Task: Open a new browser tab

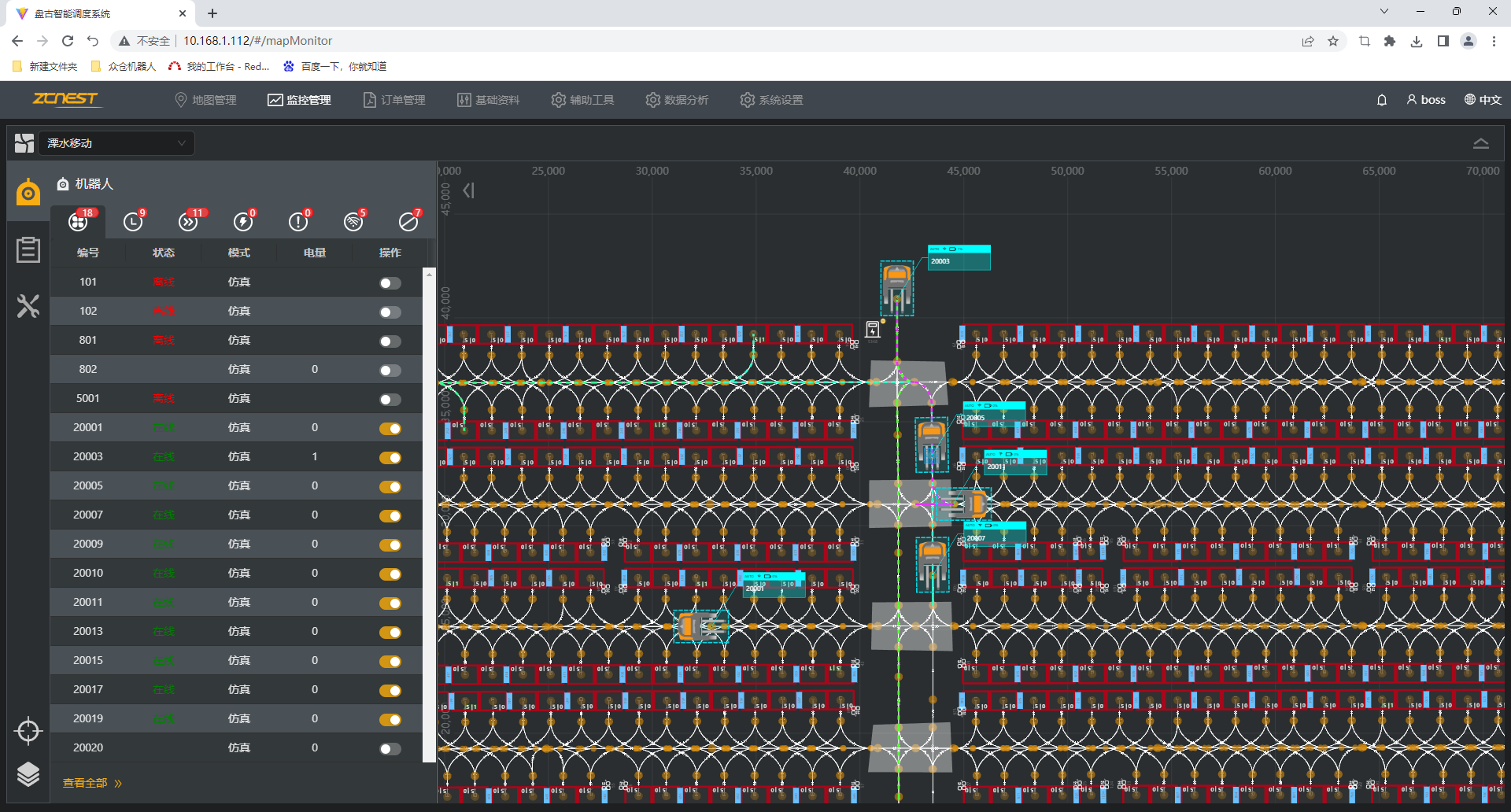Action: (x=212, y=13)
